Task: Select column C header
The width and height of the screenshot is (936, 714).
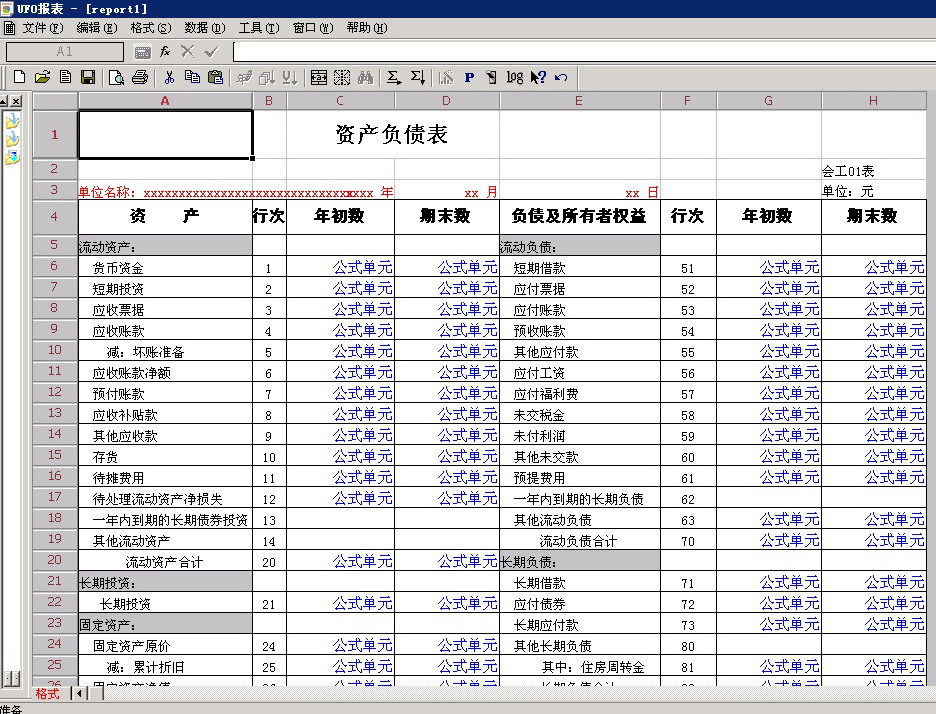Action: 340,101
